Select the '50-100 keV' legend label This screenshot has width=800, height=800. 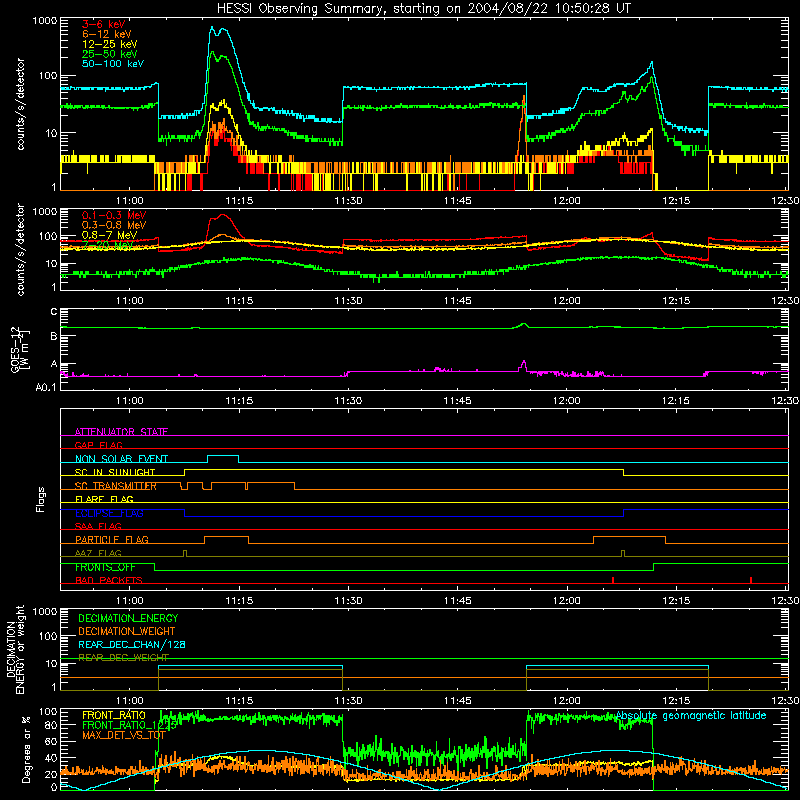coord(113,64)
